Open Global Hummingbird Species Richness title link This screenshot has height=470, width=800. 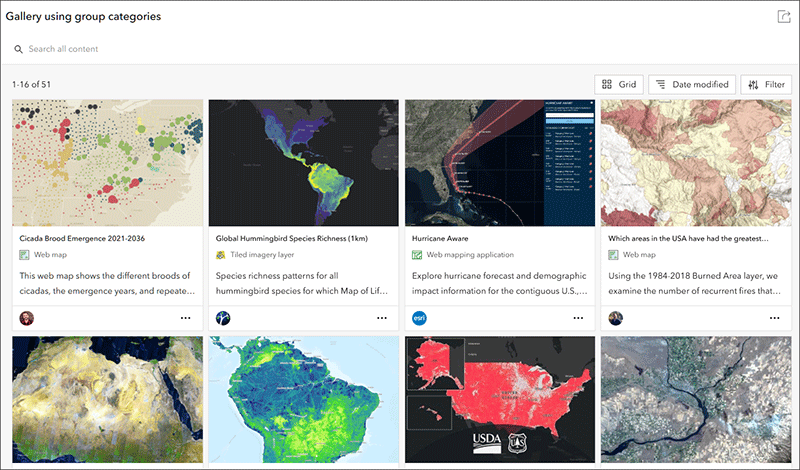point(291,238)
